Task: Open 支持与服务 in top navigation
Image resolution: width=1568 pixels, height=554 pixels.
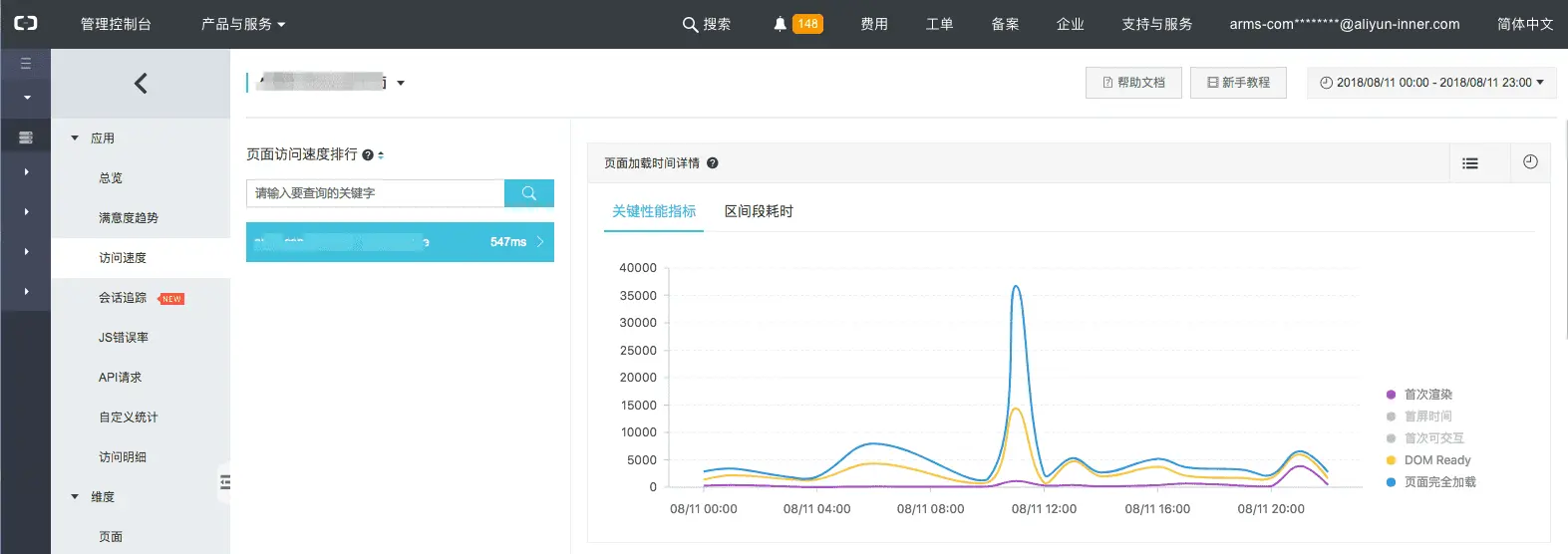Action: tap(1156, 24)
